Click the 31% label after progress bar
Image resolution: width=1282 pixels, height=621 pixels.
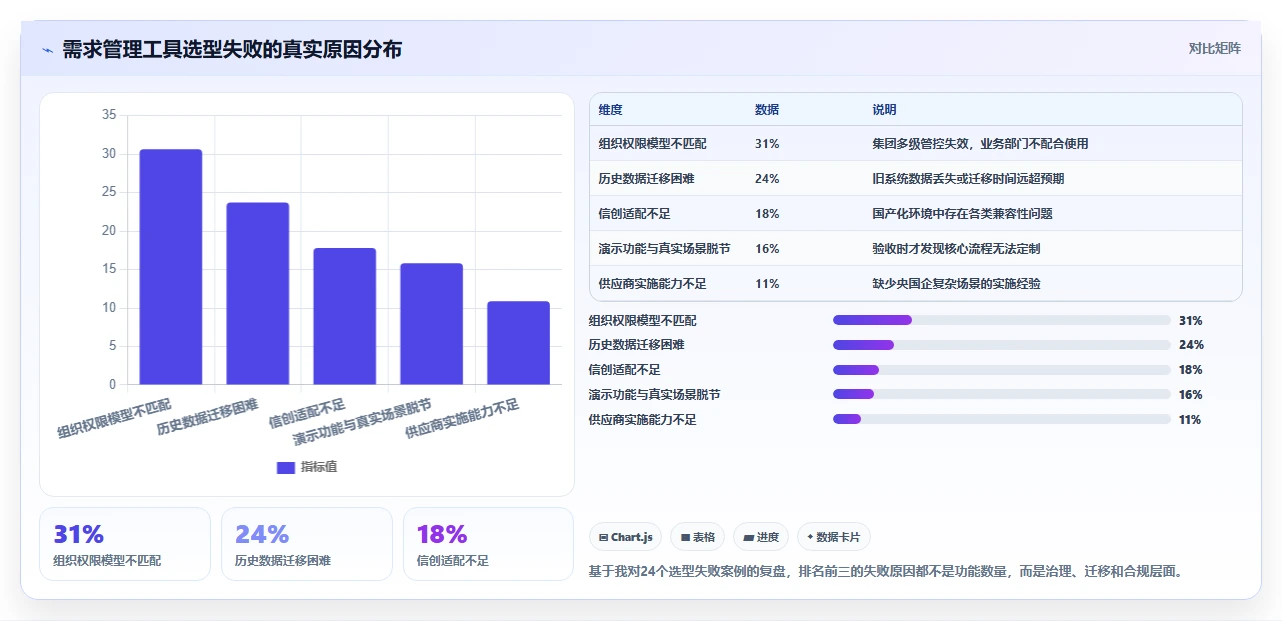coord(1191,321)
